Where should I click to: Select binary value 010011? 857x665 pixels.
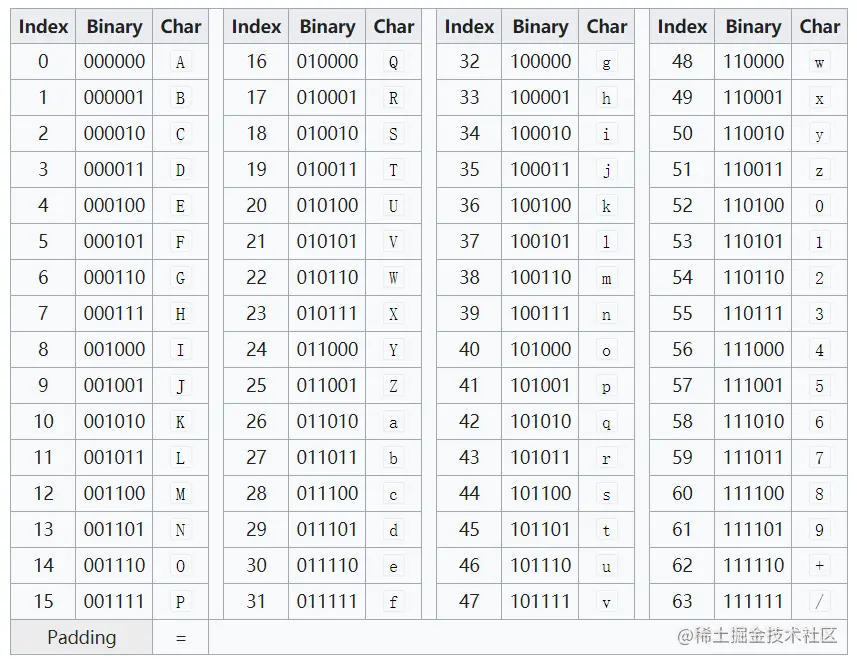(x=327, y=170)
